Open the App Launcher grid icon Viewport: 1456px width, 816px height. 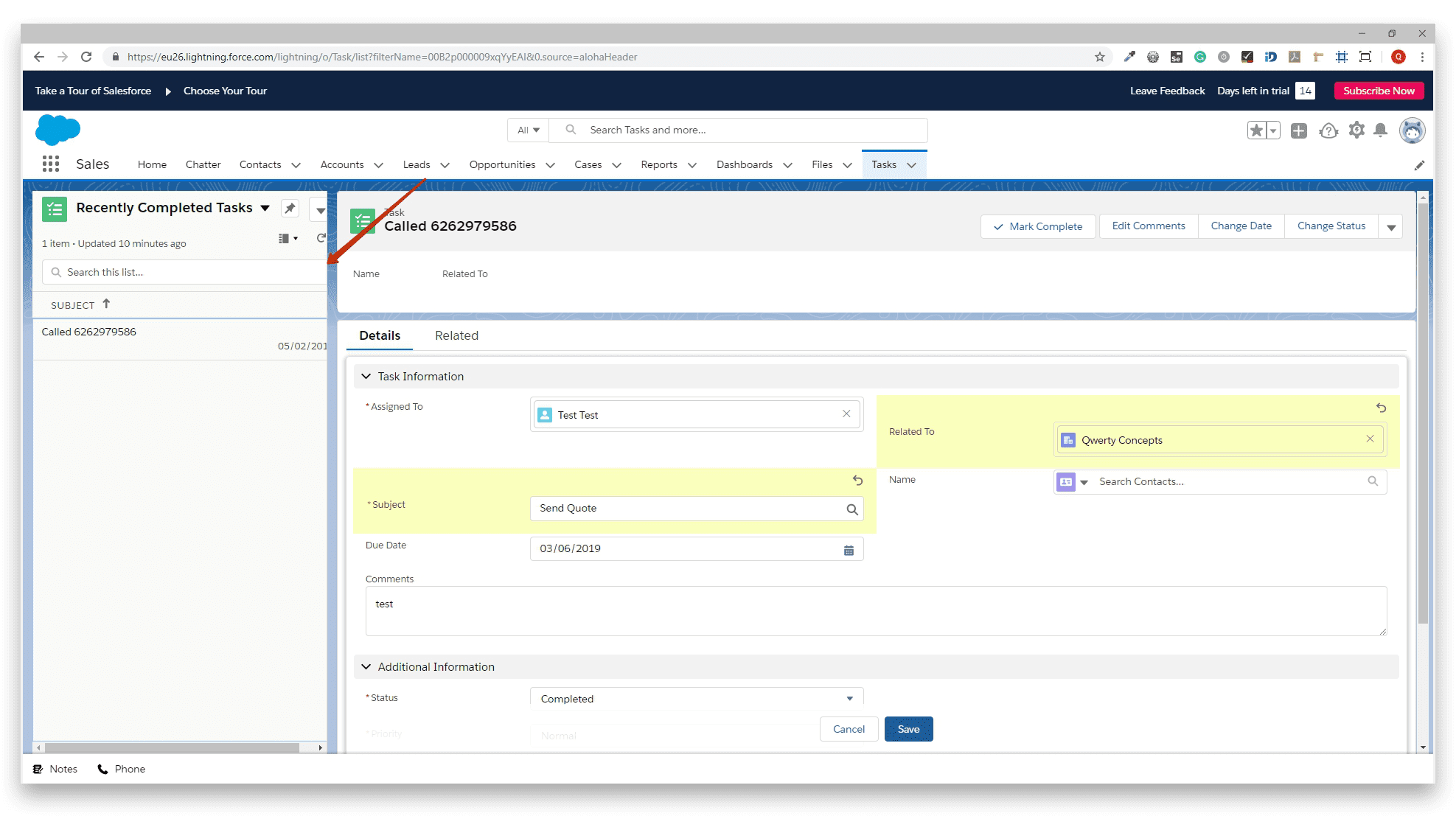pos(50,164)
